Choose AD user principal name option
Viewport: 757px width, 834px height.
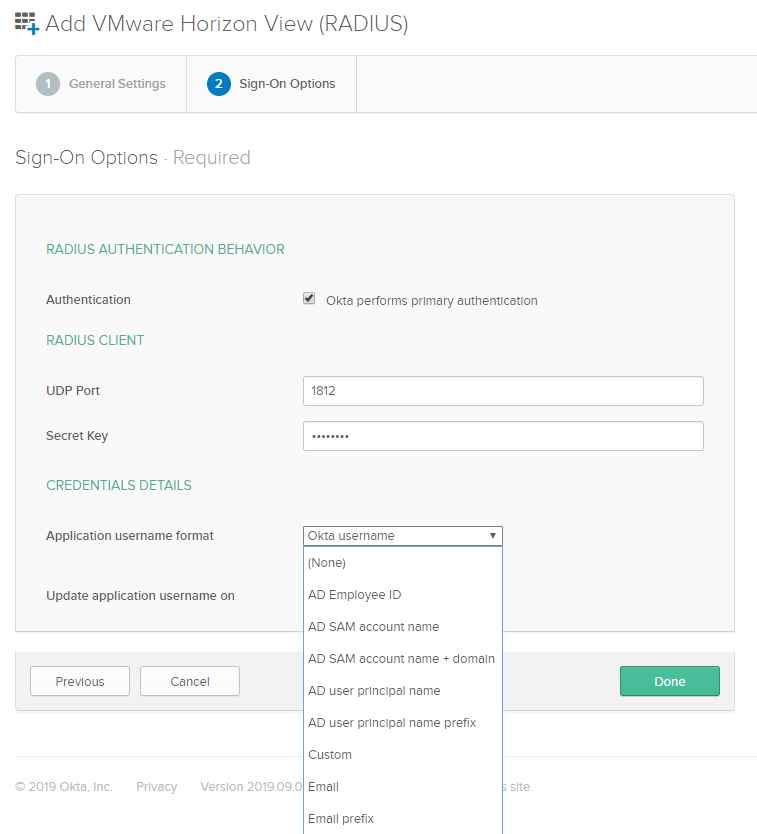374,691
